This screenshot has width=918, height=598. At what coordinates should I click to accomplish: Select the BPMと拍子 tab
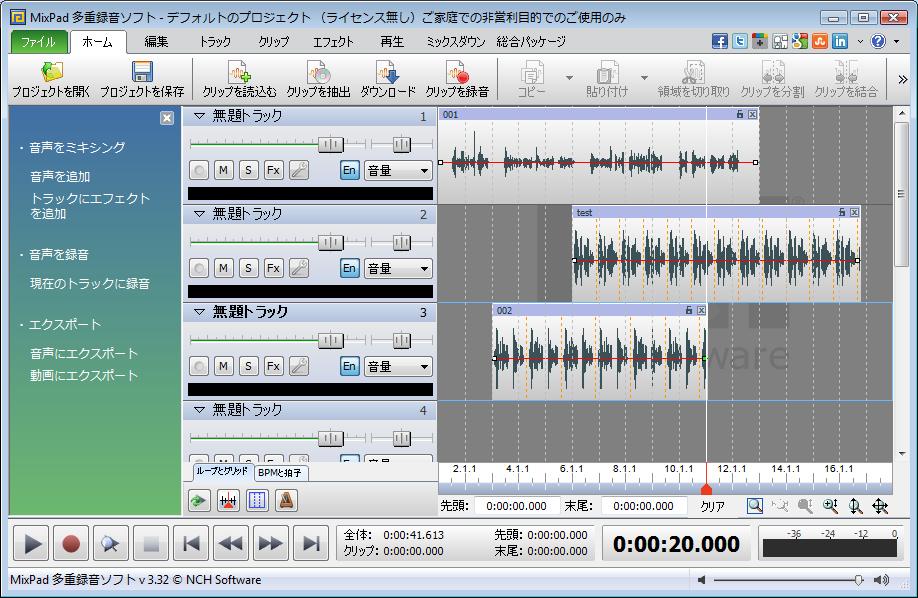point(280,473)
